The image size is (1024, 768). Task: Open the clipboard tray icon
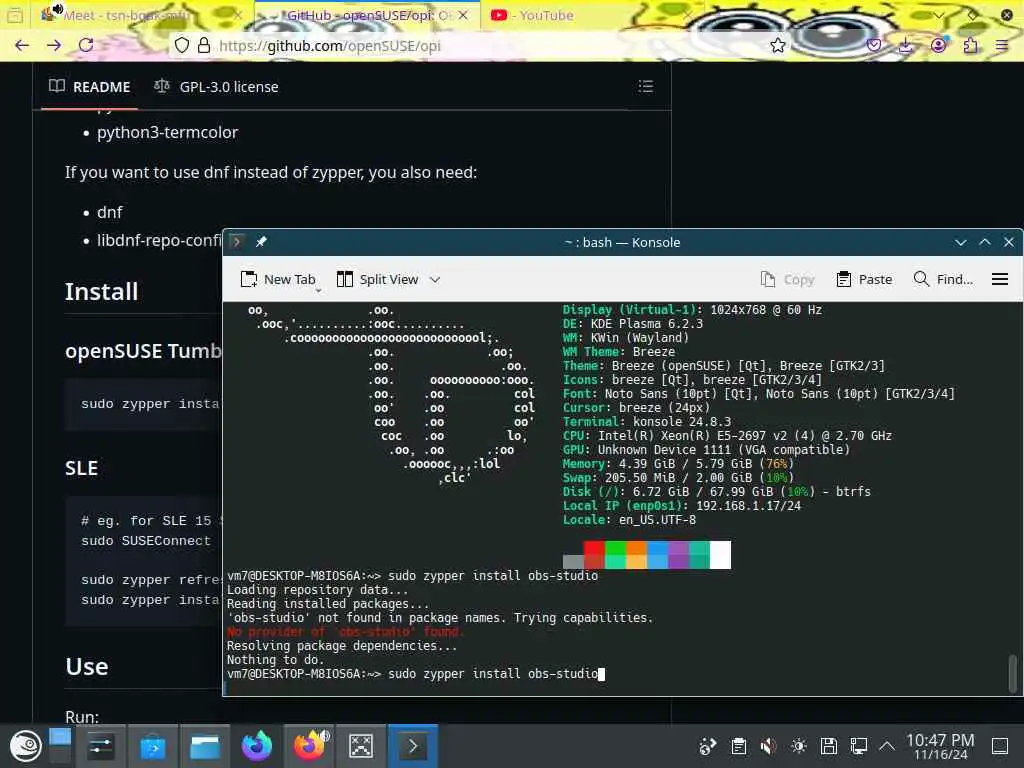[739, 746]
